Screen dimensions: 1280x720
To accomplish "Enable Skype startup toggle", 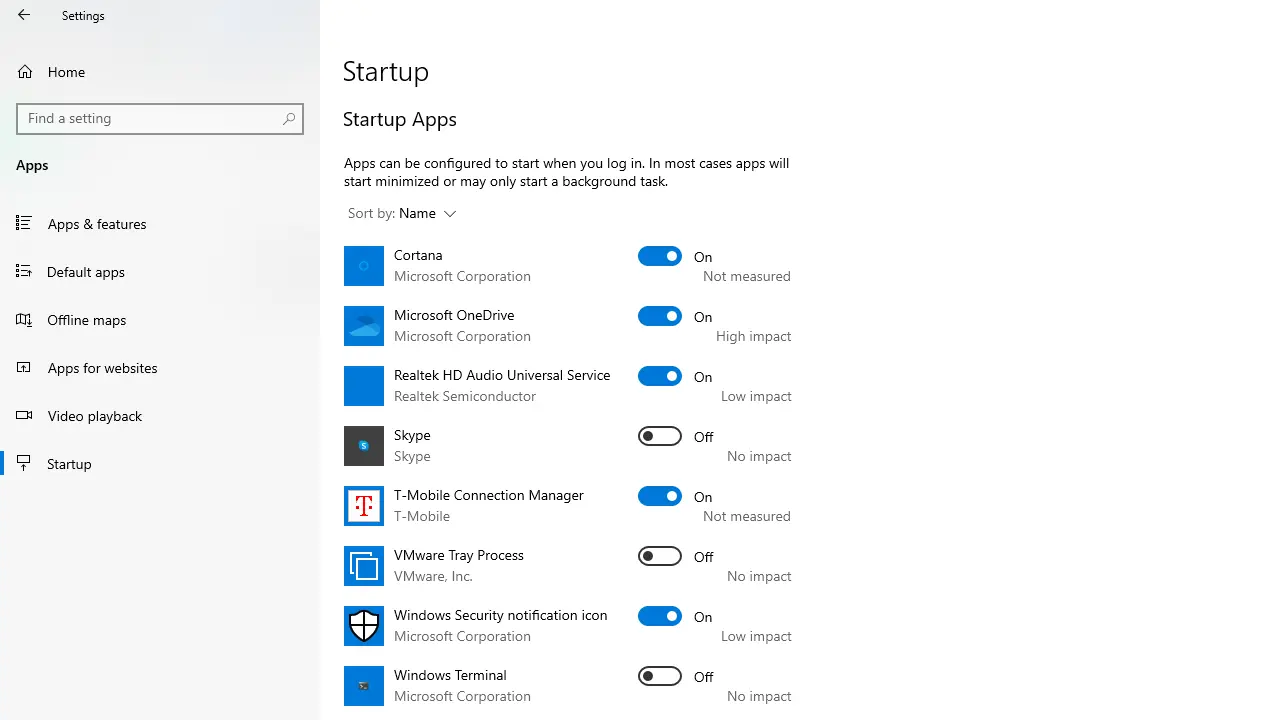I will click(x=660, y=436).
